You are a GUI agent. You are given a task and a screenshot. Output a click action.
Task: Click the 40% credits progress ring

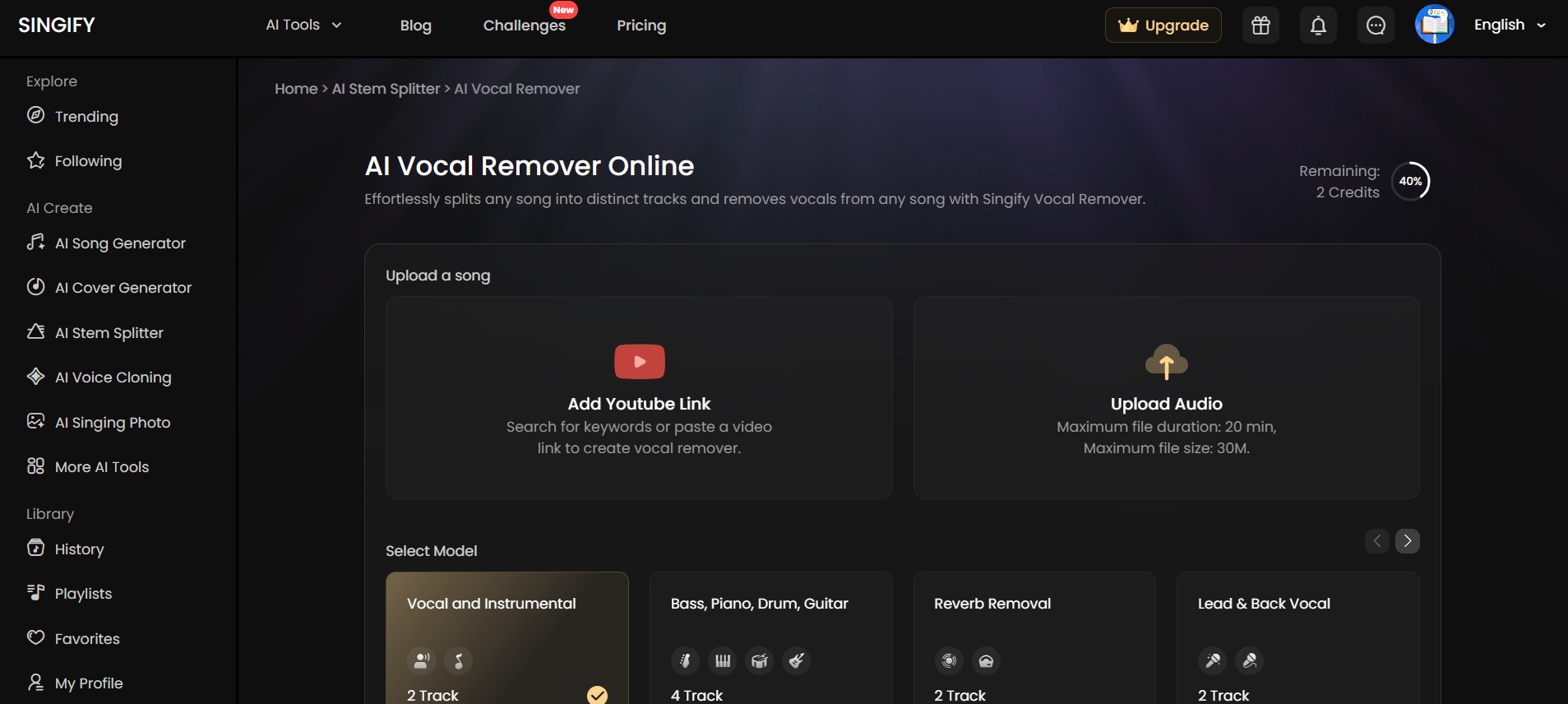point(1410,181)
